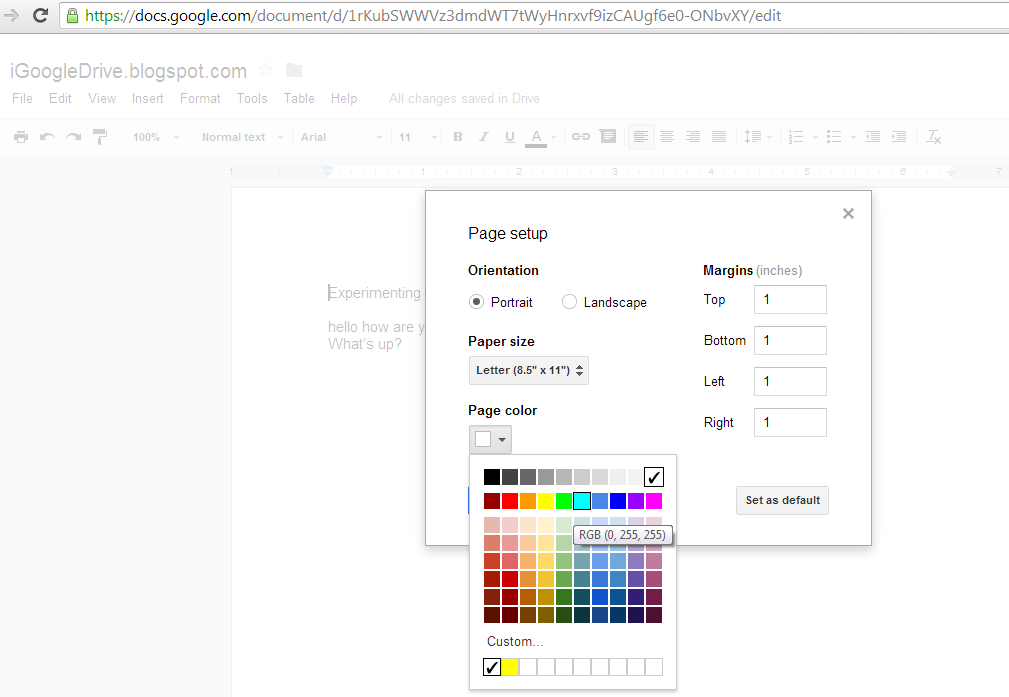Click the Insert comment icon
The image size is (1009, 697).
607,136
